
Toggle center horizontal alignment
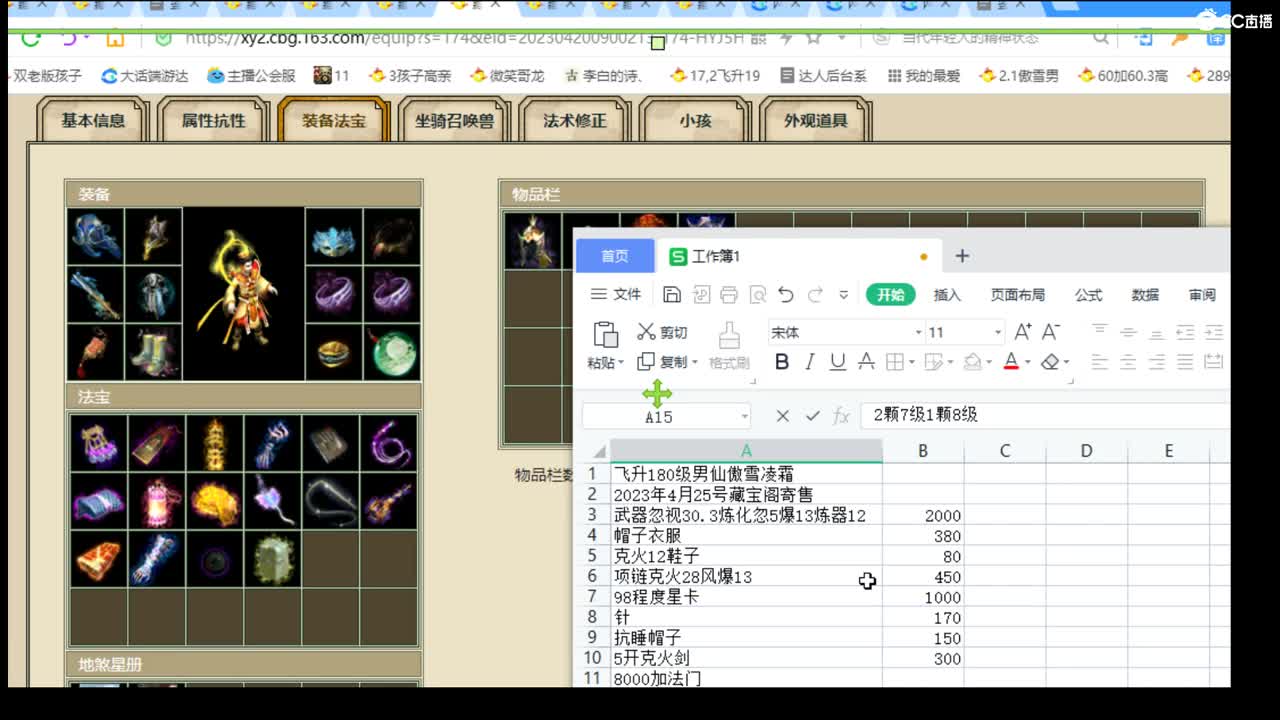[1128, 362]
